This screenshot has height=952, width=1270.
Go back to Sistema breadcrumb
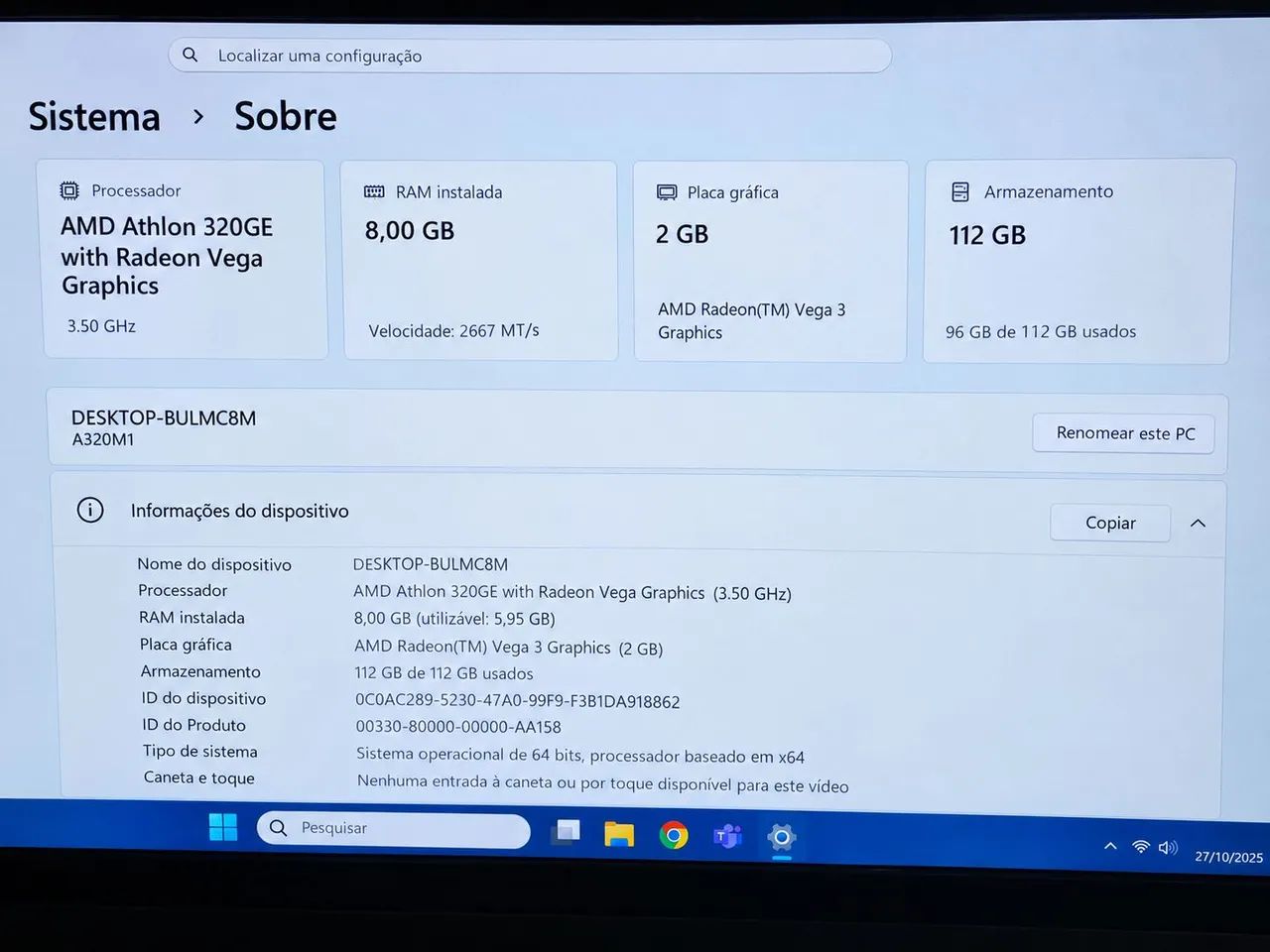94,117
